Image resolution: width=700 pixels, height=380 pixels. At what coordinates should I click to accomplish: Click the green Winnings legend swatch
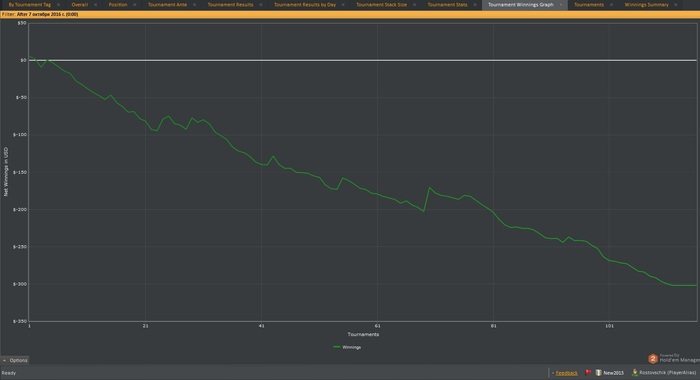pyautogui.click(x=337, y=347)
